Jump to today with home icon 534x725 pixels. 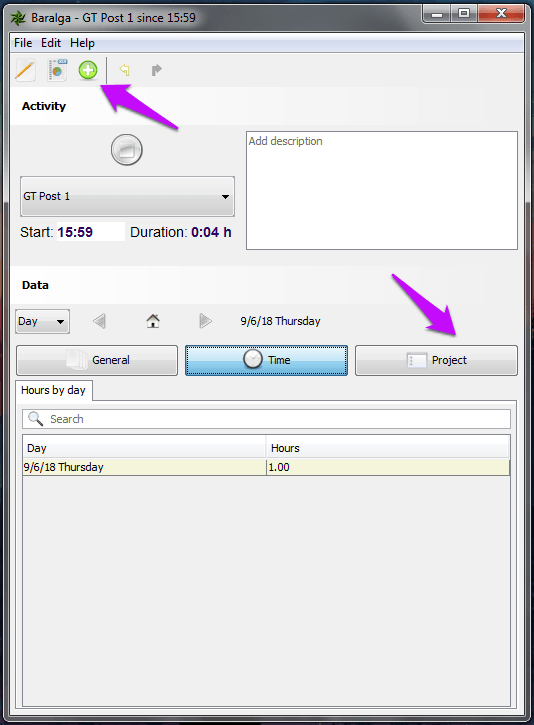coord(153,321)
